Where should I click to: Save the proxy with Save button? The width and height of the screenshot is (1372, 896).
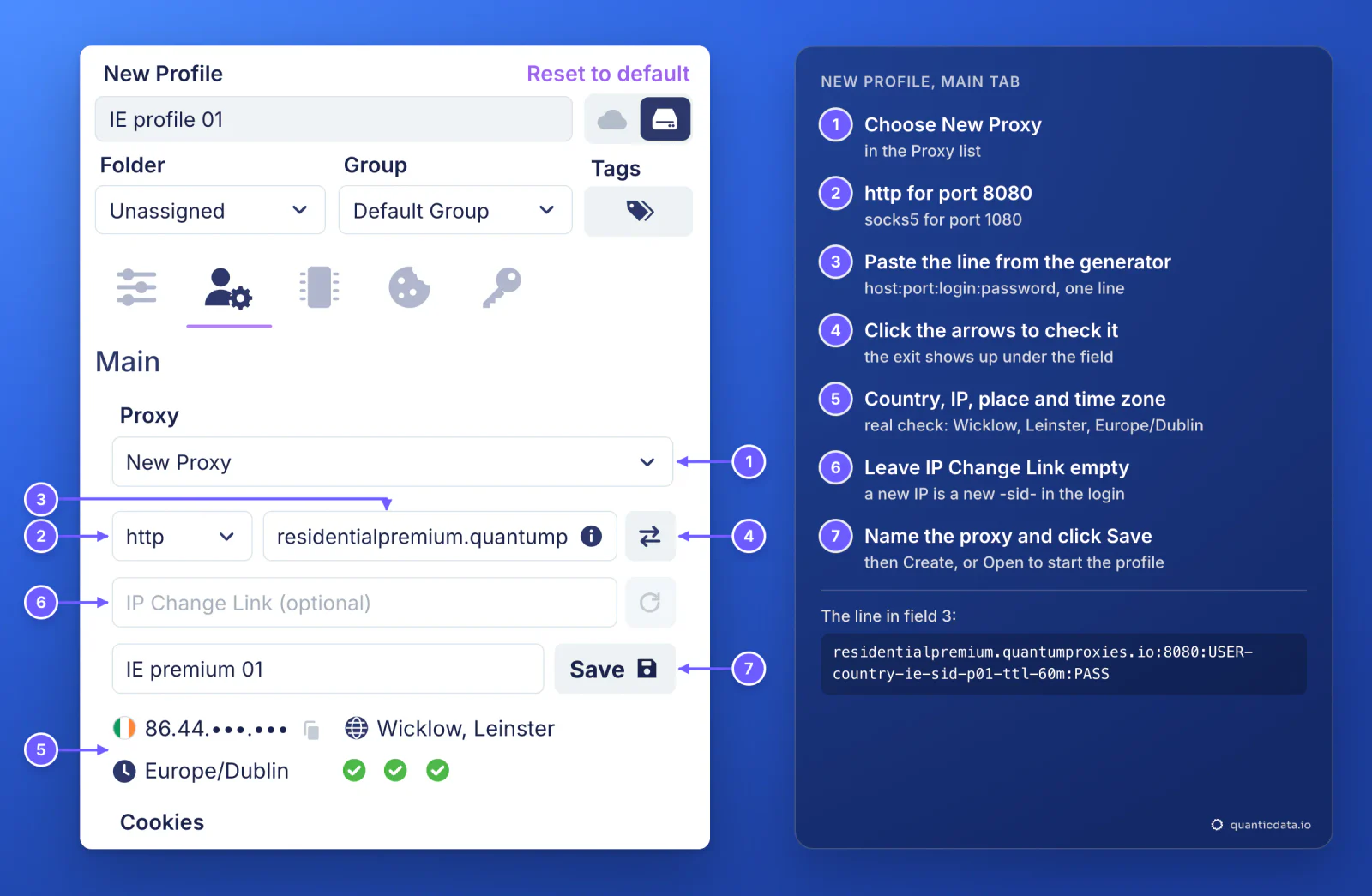pos(615,669)
